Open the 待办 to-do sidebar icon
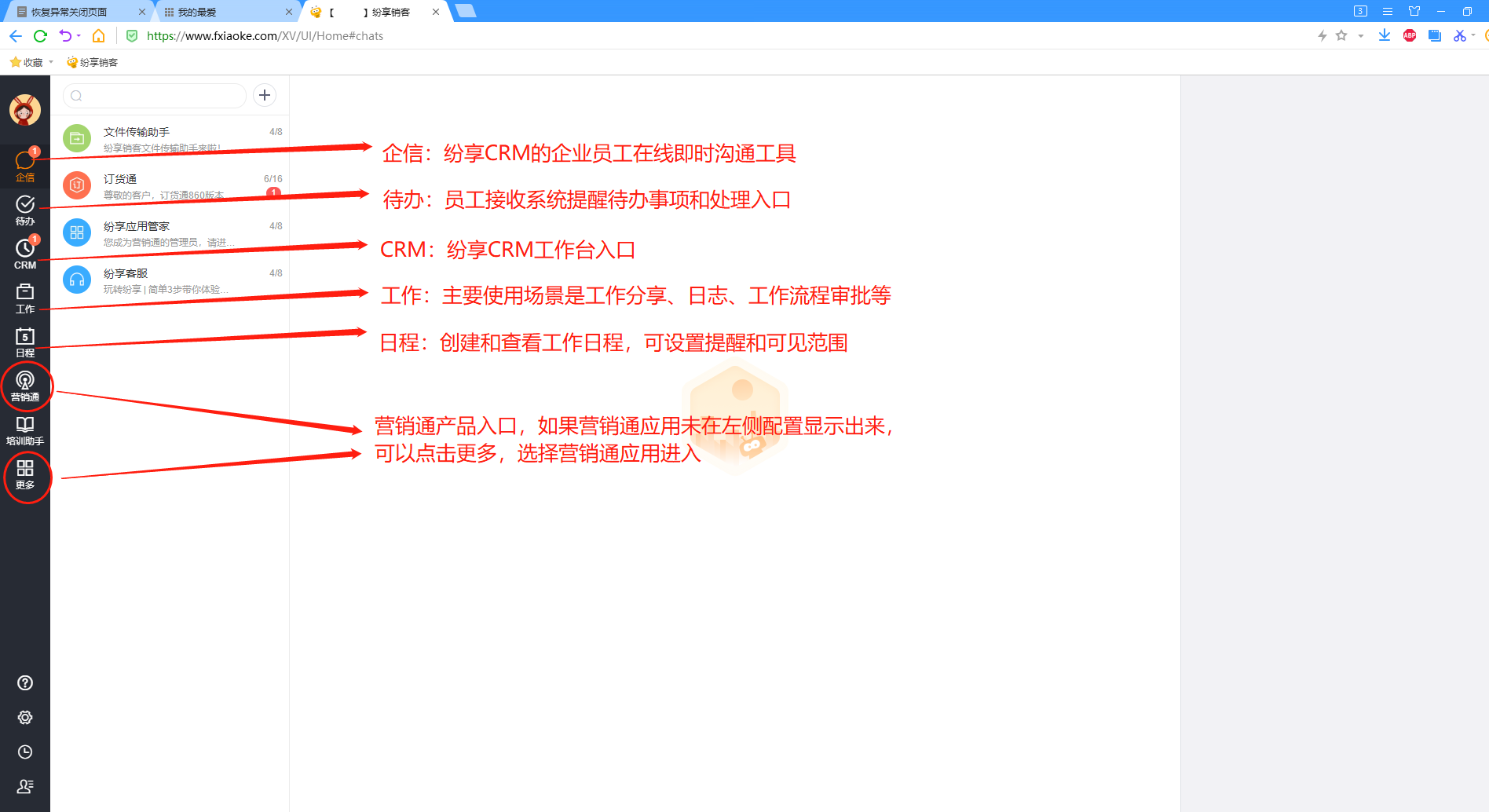Image resolution: width=1489 pixels, height=812 pixels. [x=25, y=210]
